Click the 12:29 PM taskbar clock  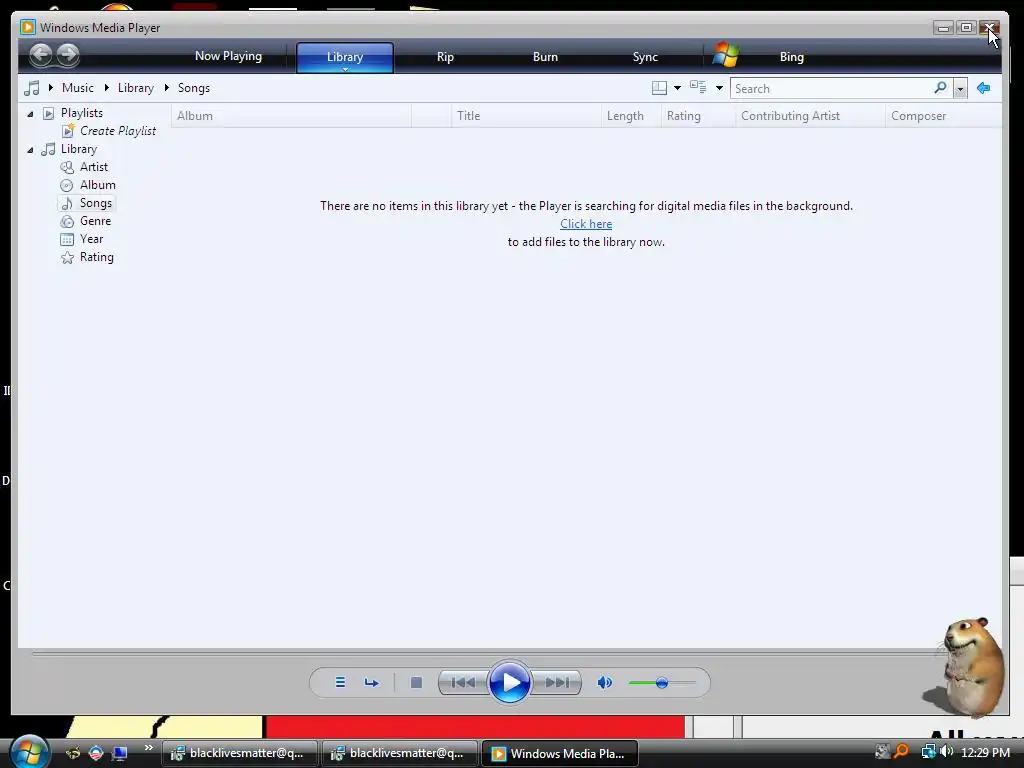point(985,752)
